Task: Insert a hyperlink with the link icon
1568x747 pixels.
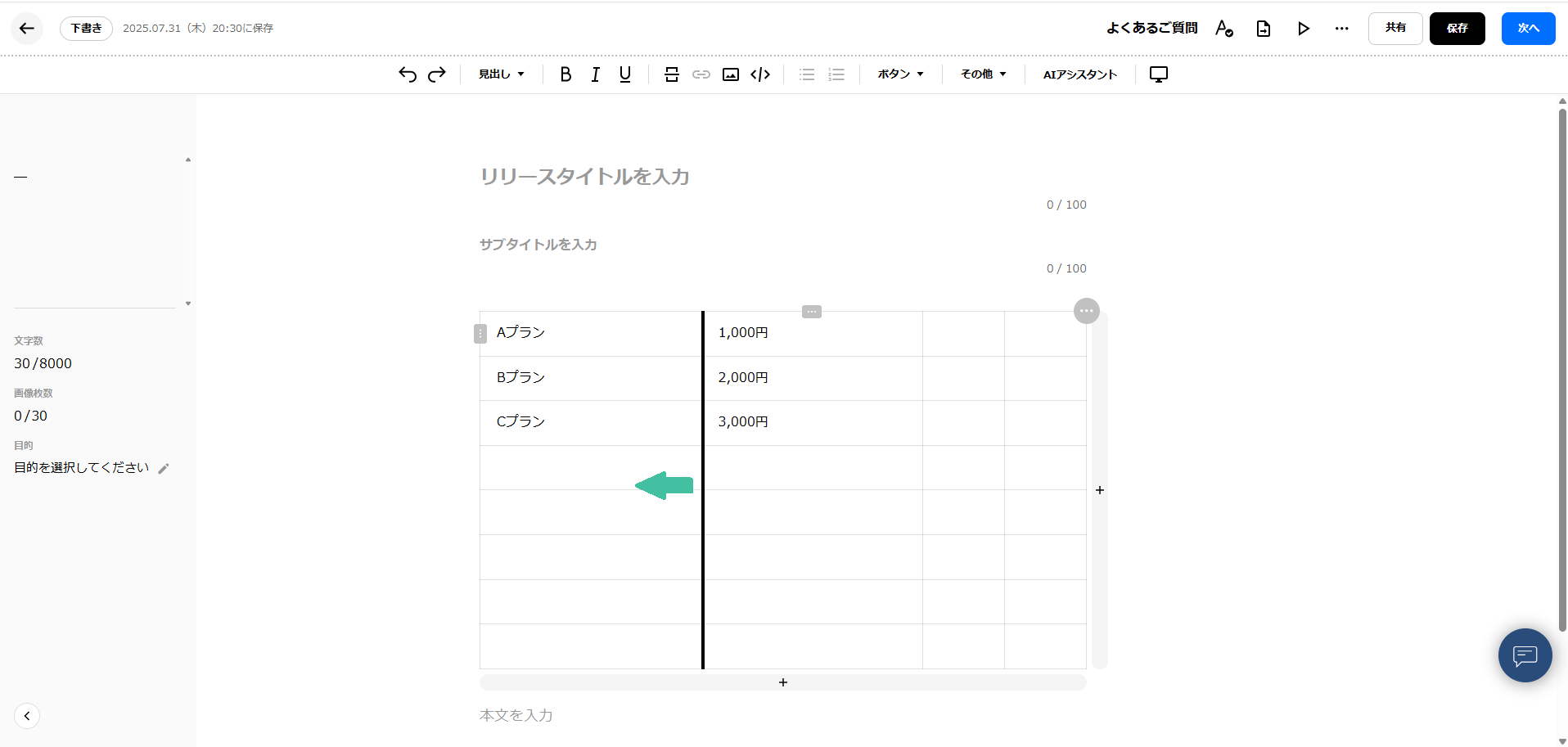Action: (701, 74)
